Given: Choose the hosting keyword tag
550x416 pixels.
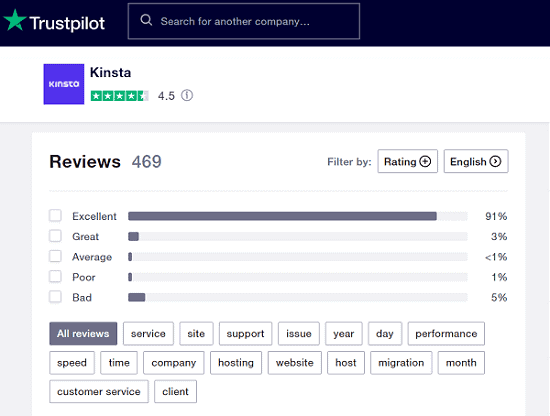Looking at the screenshot, I should coord(236,363).
